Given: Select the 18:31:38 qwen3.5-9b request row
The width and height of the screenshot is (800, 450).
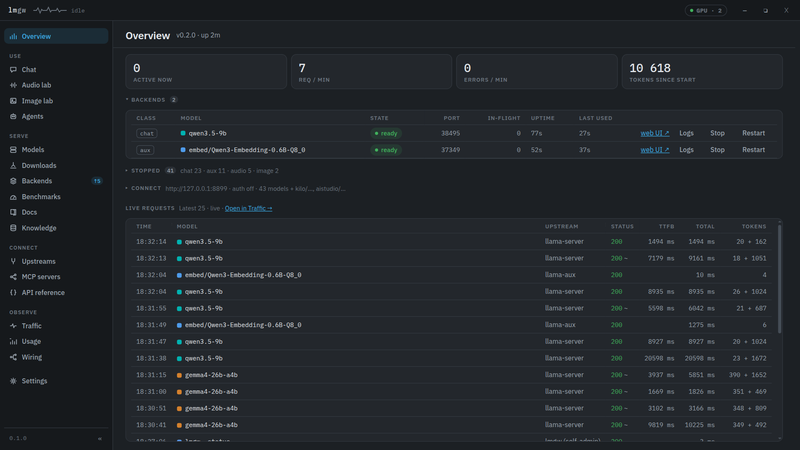Looking at the screenshot, I should (452, 358).
